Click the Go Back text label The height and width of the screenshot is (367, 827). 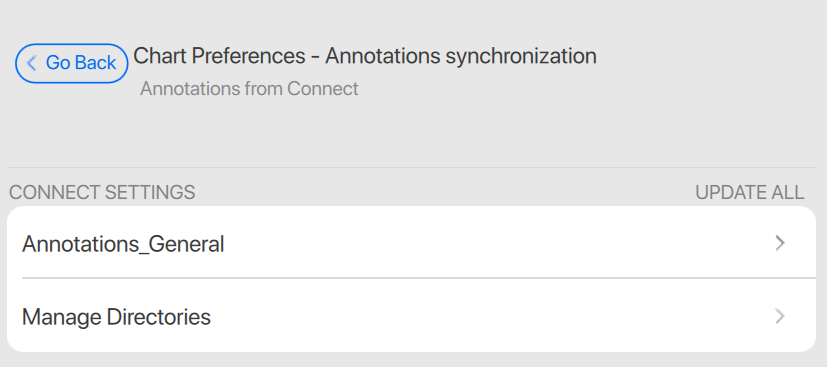coord(81,63)
